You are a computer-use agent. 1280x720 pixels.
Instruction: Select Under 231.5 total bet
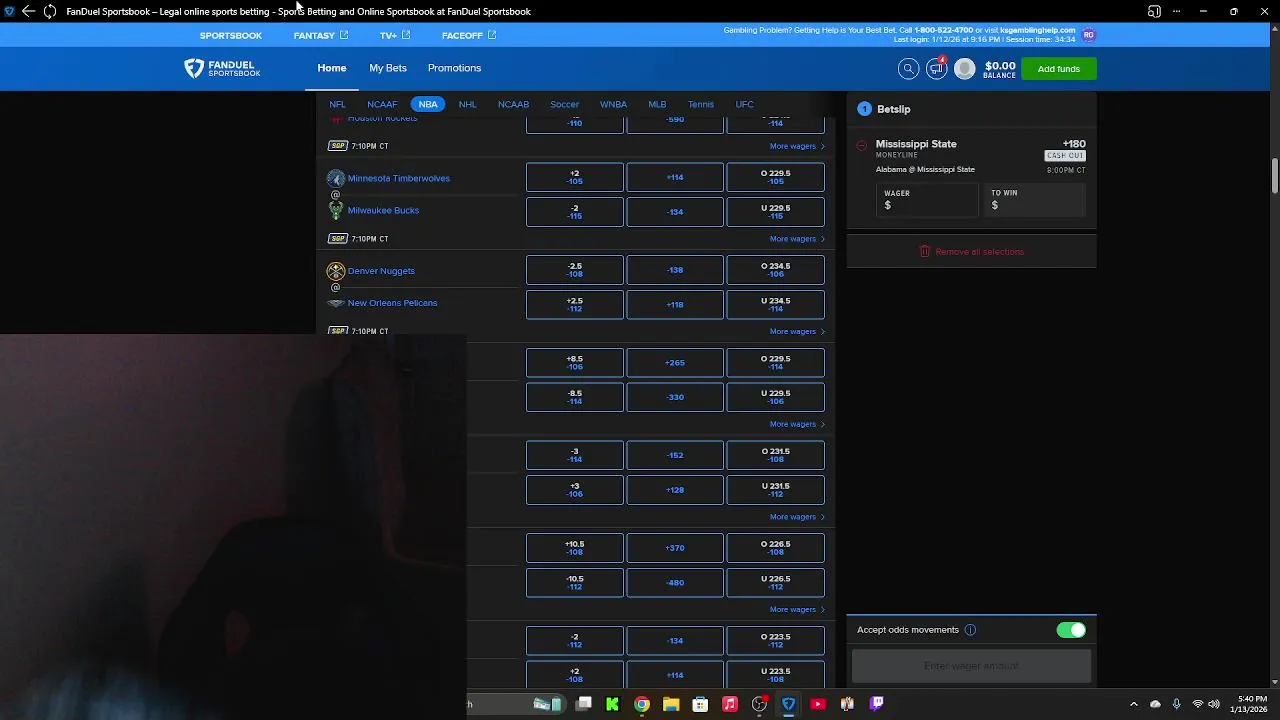click(776, 490)
